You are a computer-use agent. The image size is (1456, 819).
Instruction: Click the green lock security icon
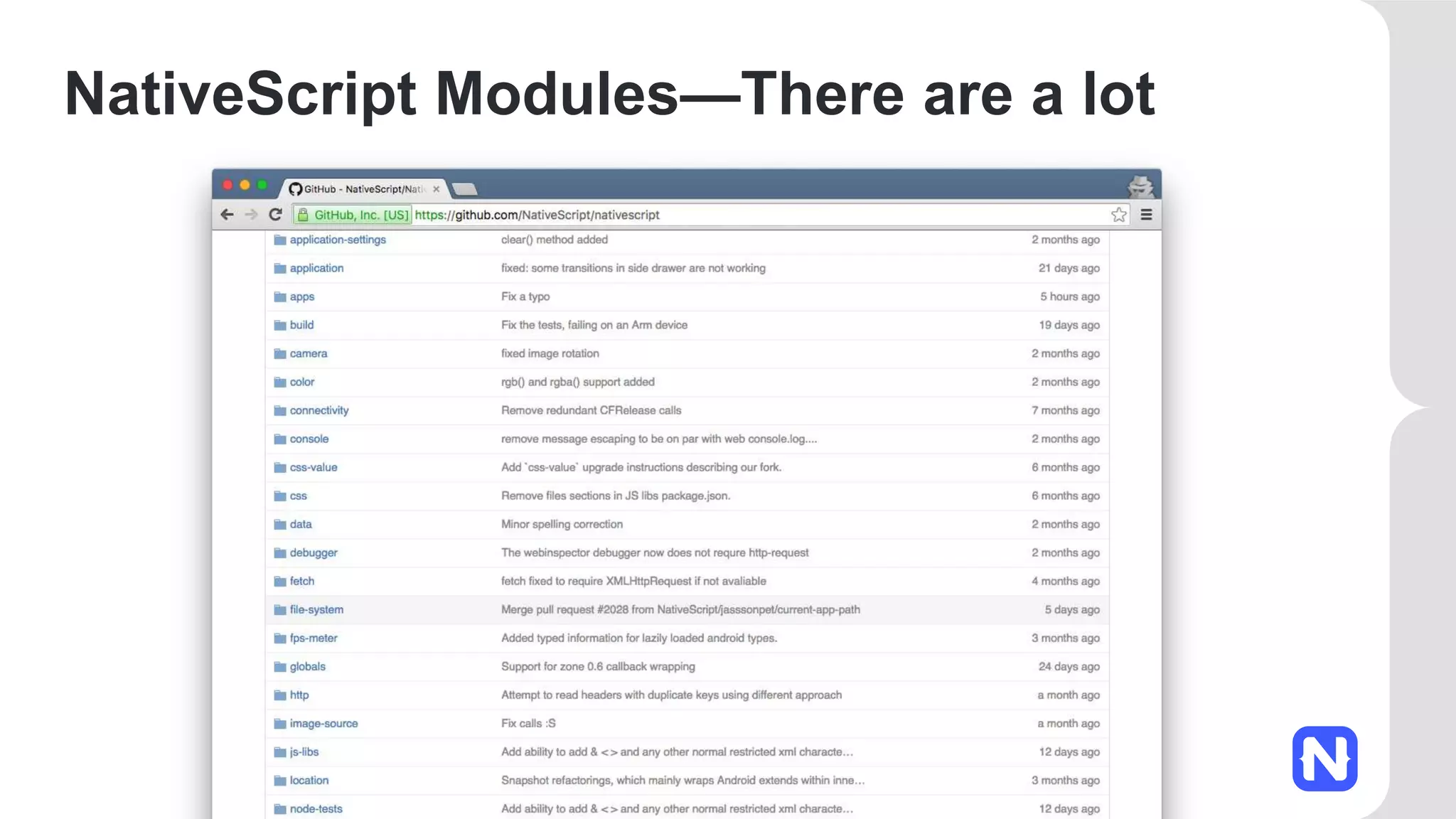click(x=303, y=215)
